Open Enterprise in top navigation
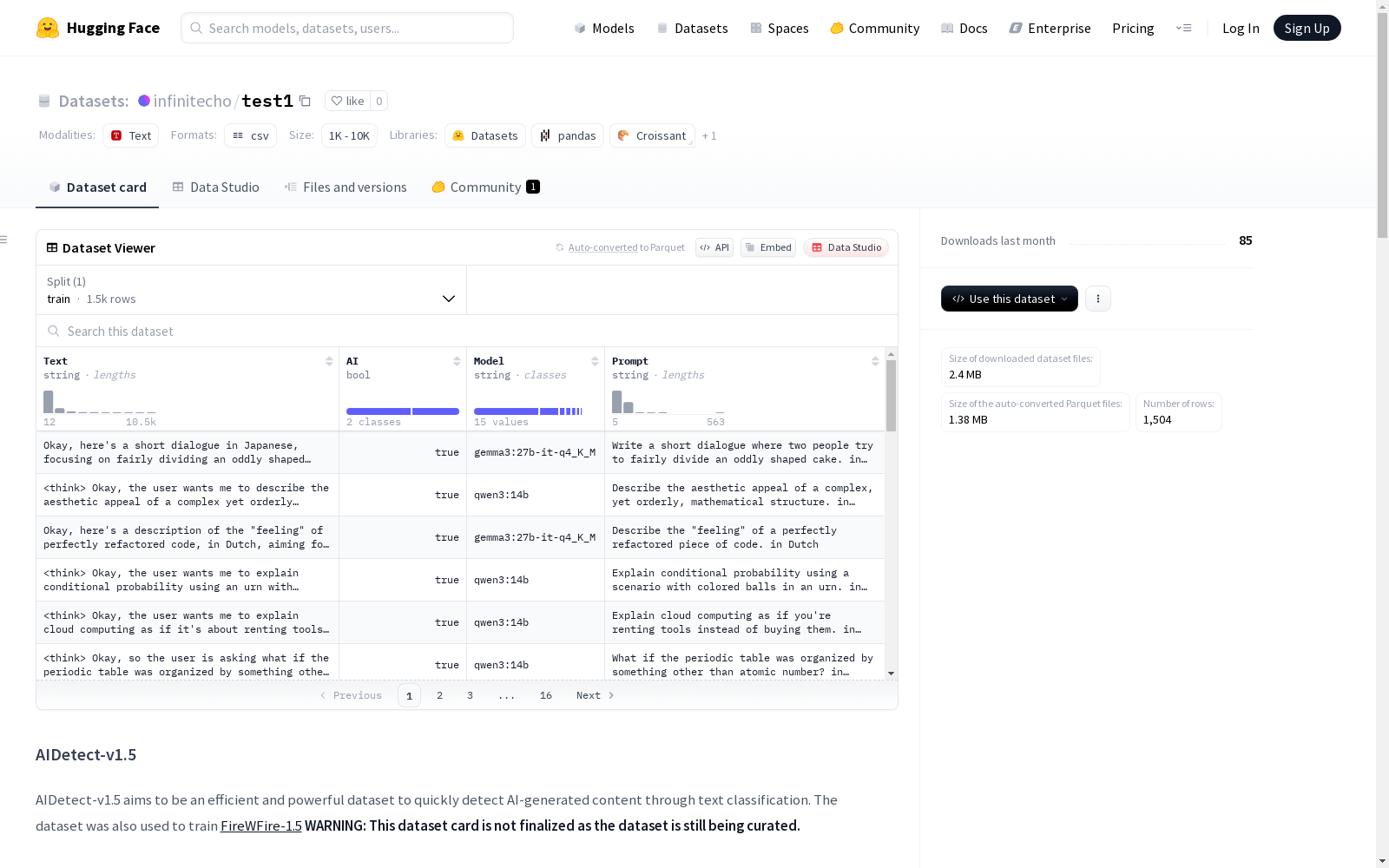 [x=1050, y=28]
